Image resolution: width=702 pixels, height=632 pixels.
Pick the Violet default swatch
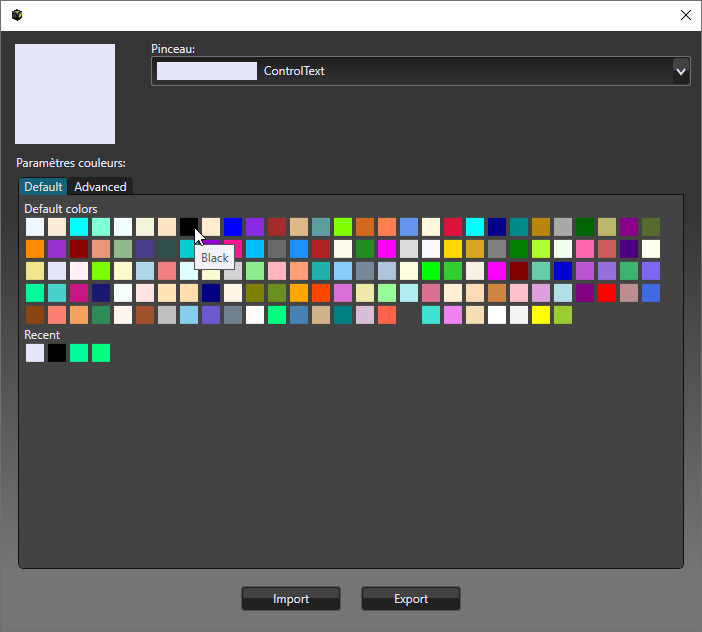click(453, 315)
